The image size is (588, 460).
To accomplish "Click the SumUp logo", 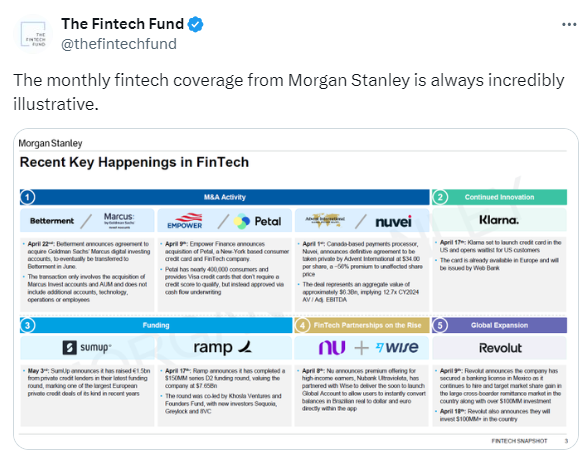I will point(87,348).
